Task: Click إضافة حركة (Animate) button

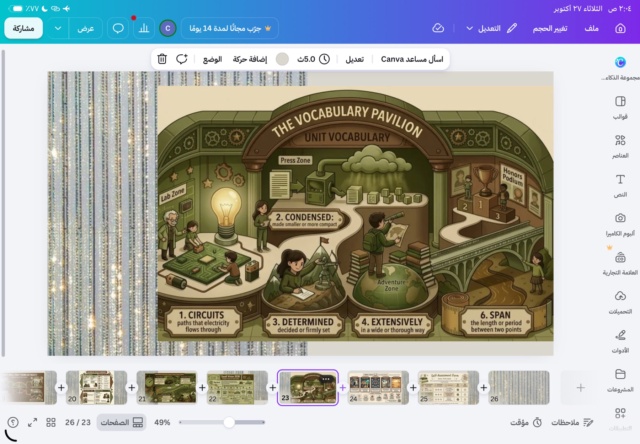Action: click(250, 59)
